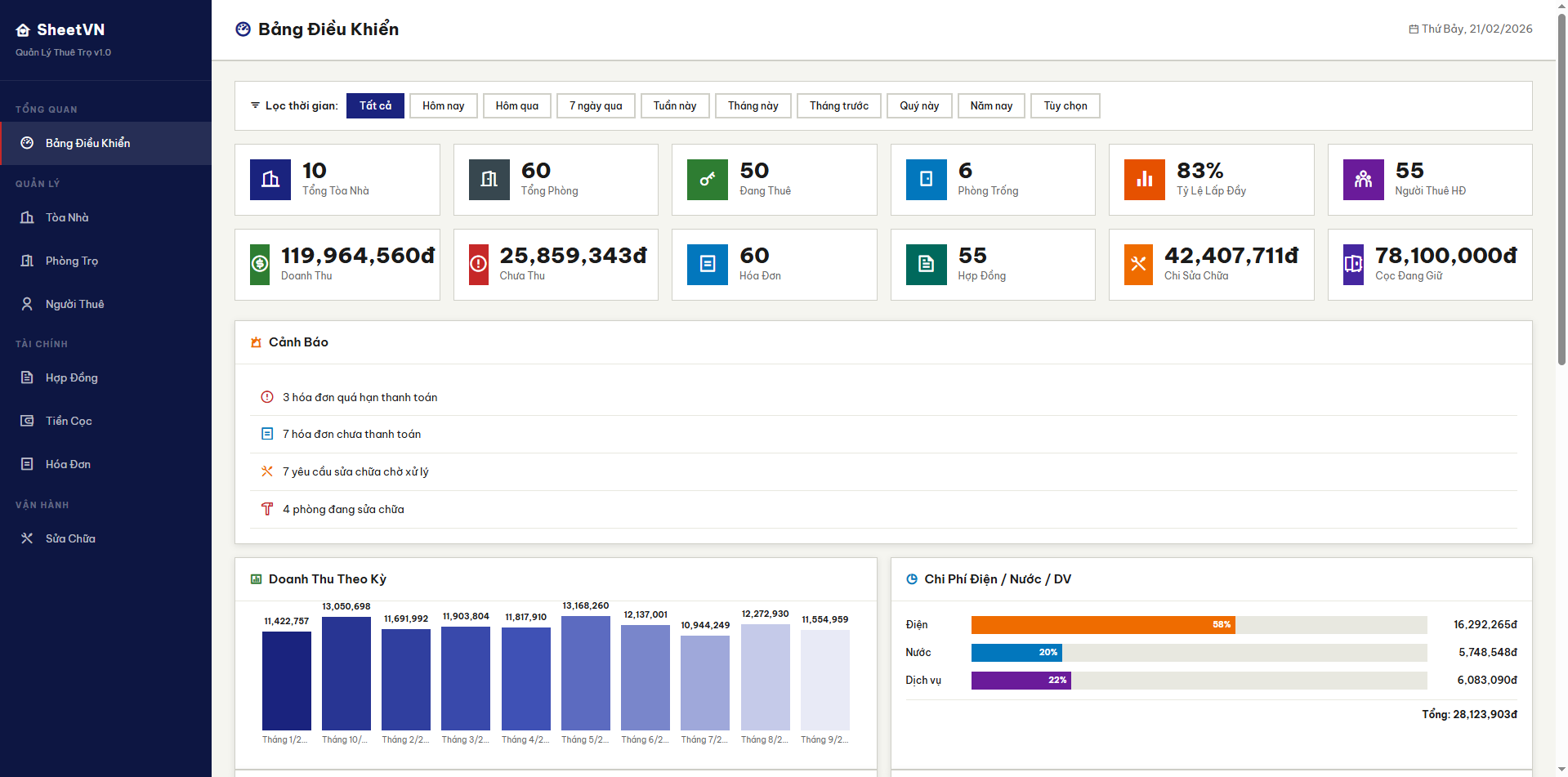Filter data by Tháng này
Viewport: 1568px width, 777px height.
click(753, 106)
